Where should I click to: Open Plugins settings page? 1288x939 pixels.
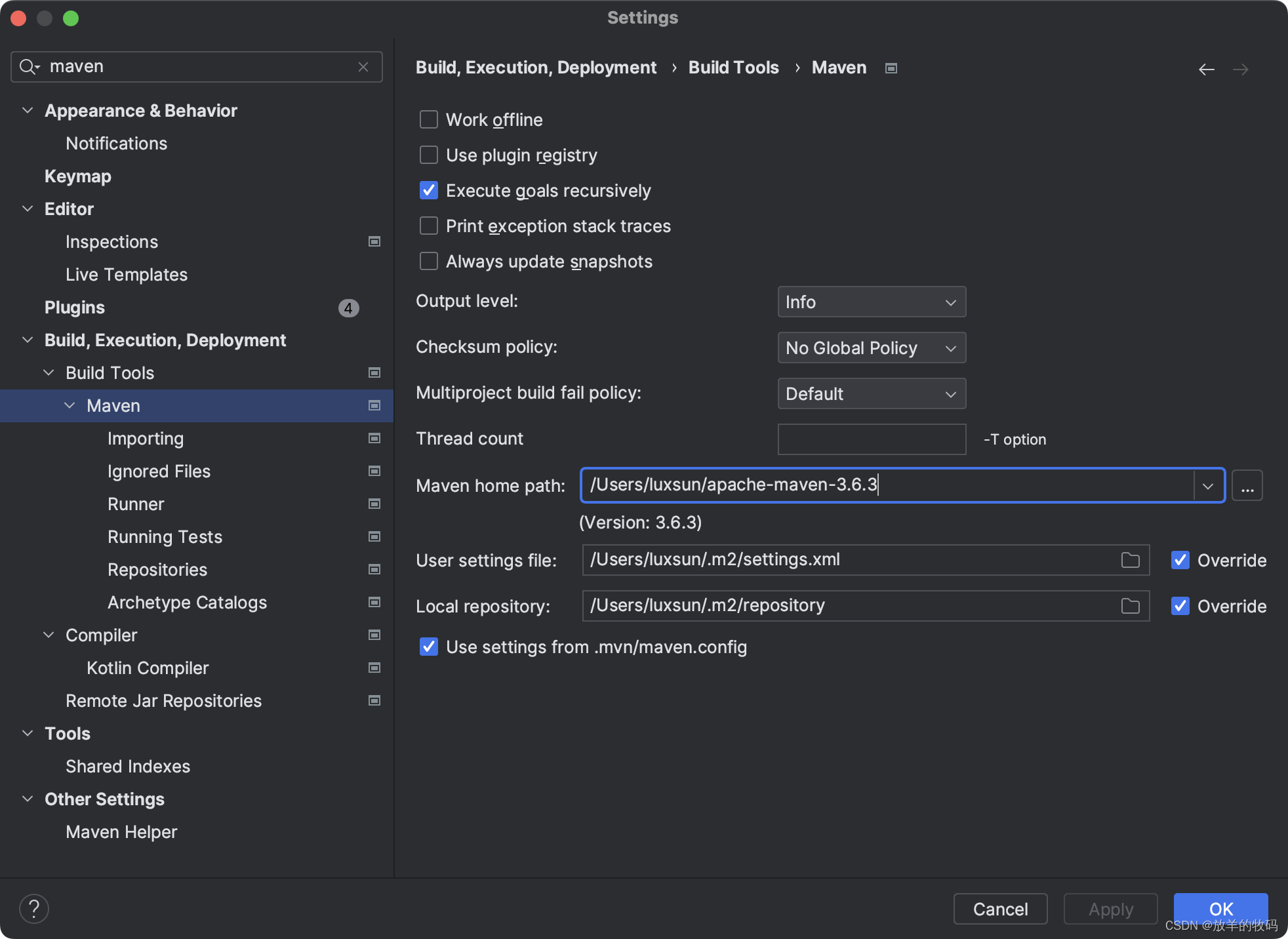pos(75,308)
